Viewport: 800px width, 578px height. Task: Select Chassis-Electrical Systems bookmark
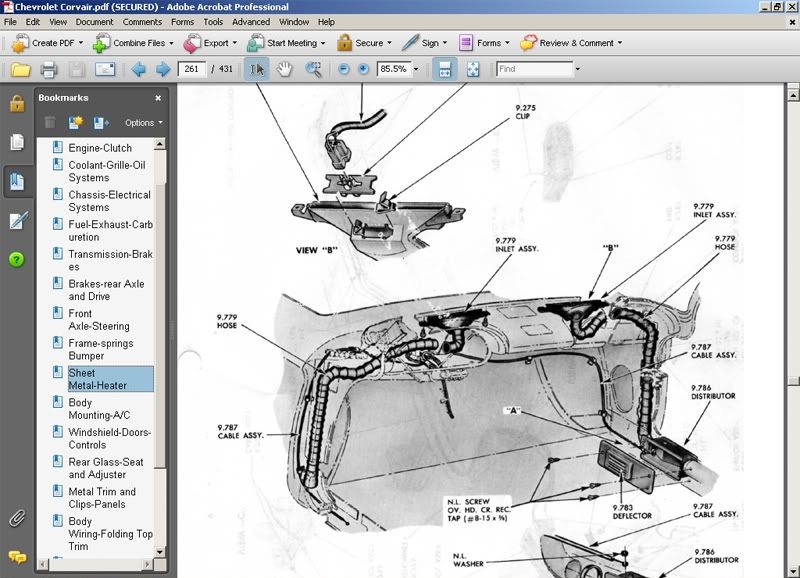point(110,201)
